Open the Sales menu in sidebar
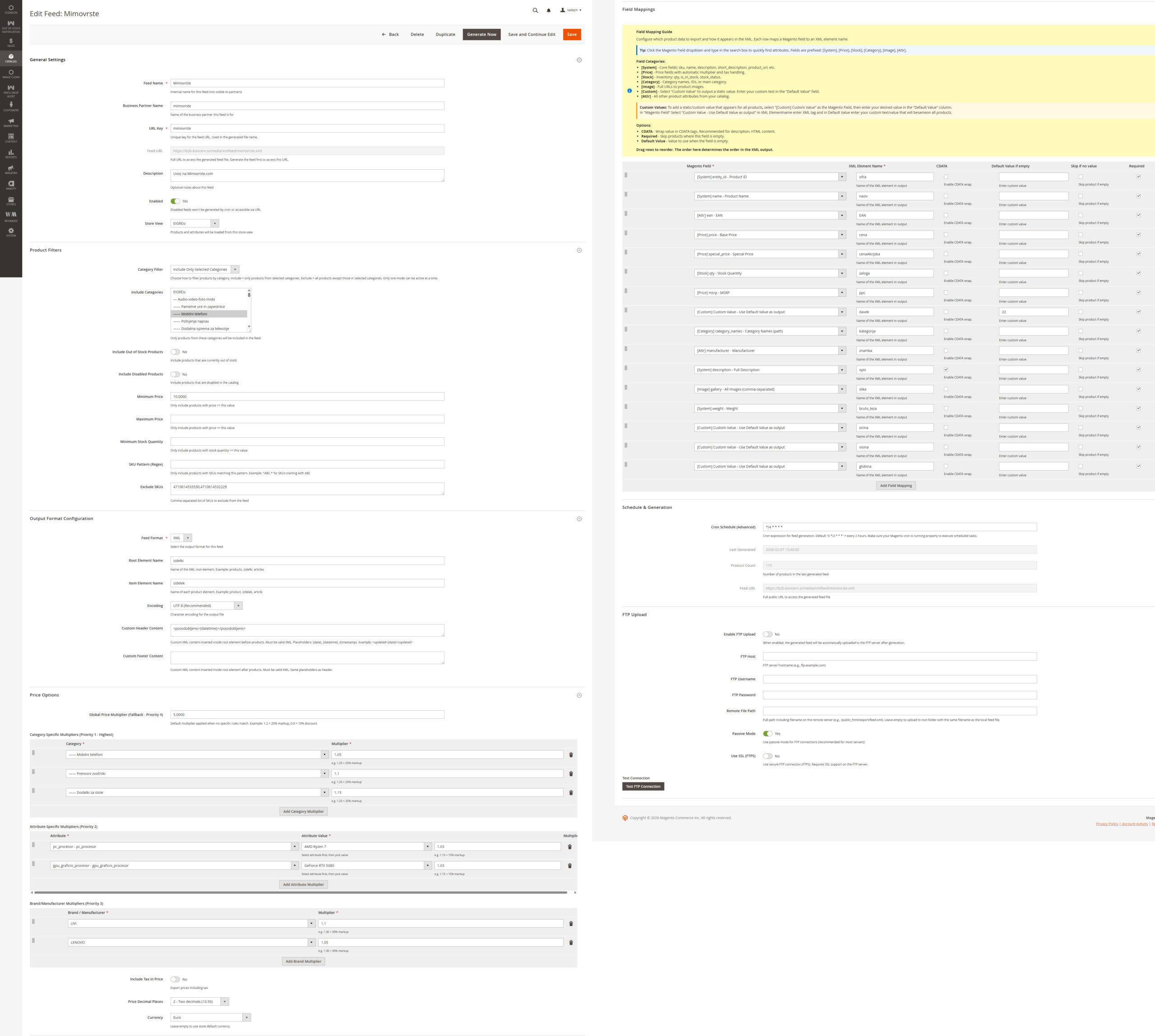 tap(11, 42)
